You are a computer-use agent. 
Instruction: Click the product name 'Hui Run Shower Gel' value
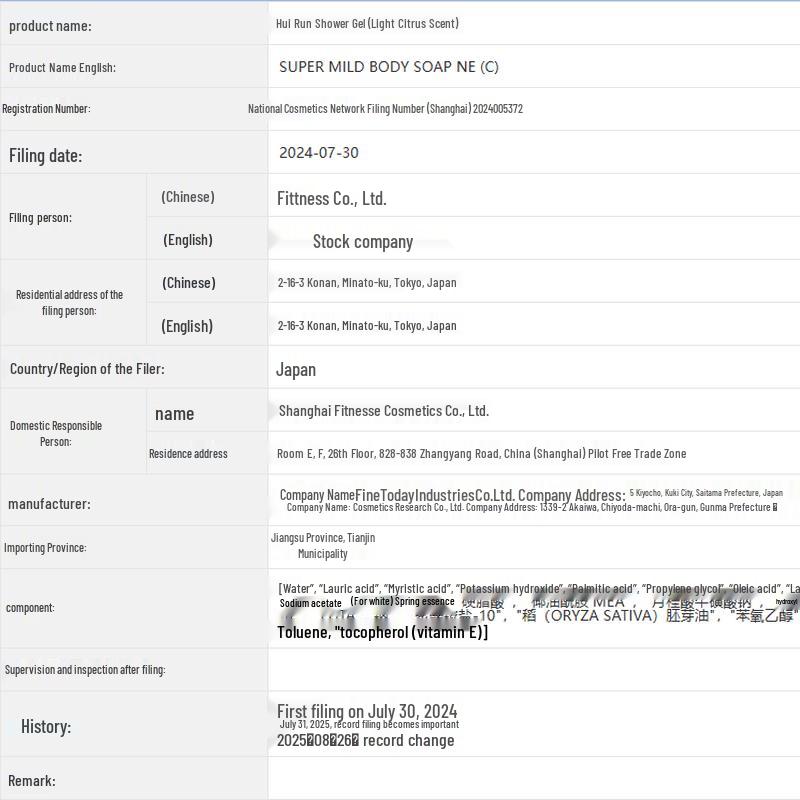point(367,23)
